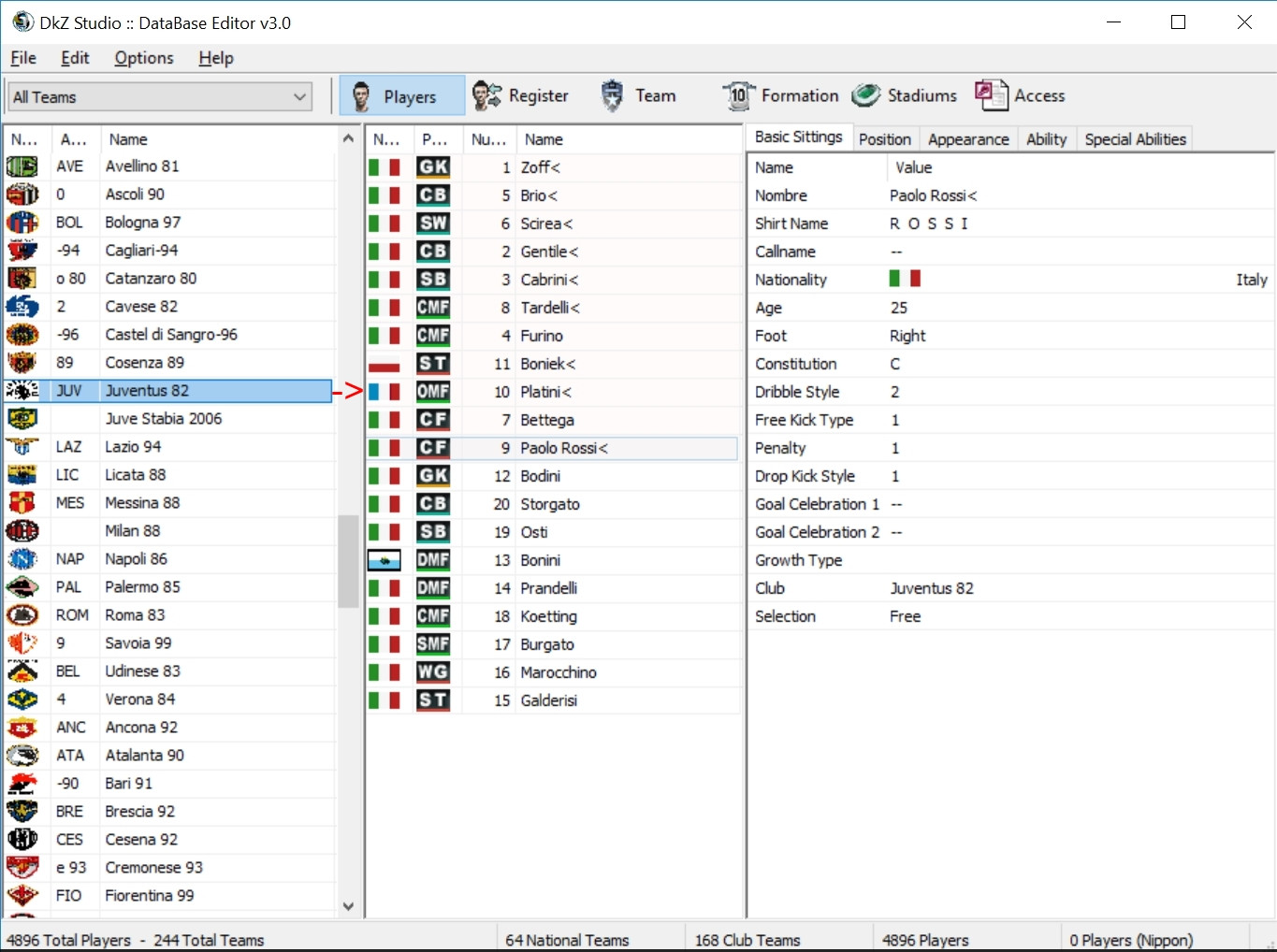Click the Cavese 82 team crest icon

[22, 307]
